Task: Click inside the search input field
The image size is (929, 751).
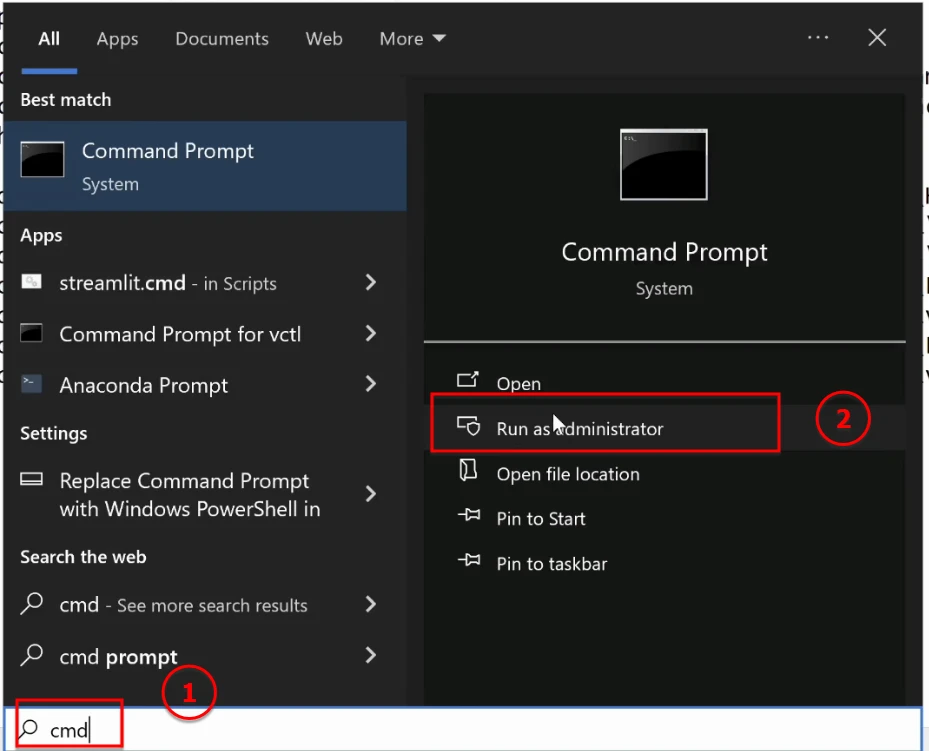Action: [x=70, y=729]
